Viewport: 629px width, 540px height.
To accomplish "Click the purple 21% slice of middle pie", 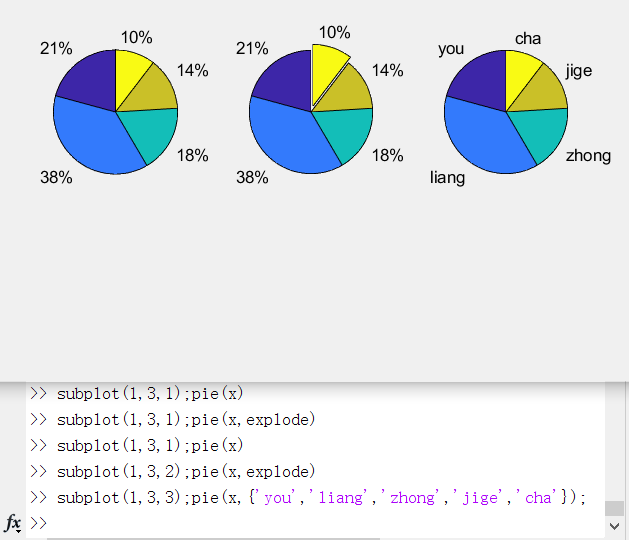I will (x=286, y=82).
